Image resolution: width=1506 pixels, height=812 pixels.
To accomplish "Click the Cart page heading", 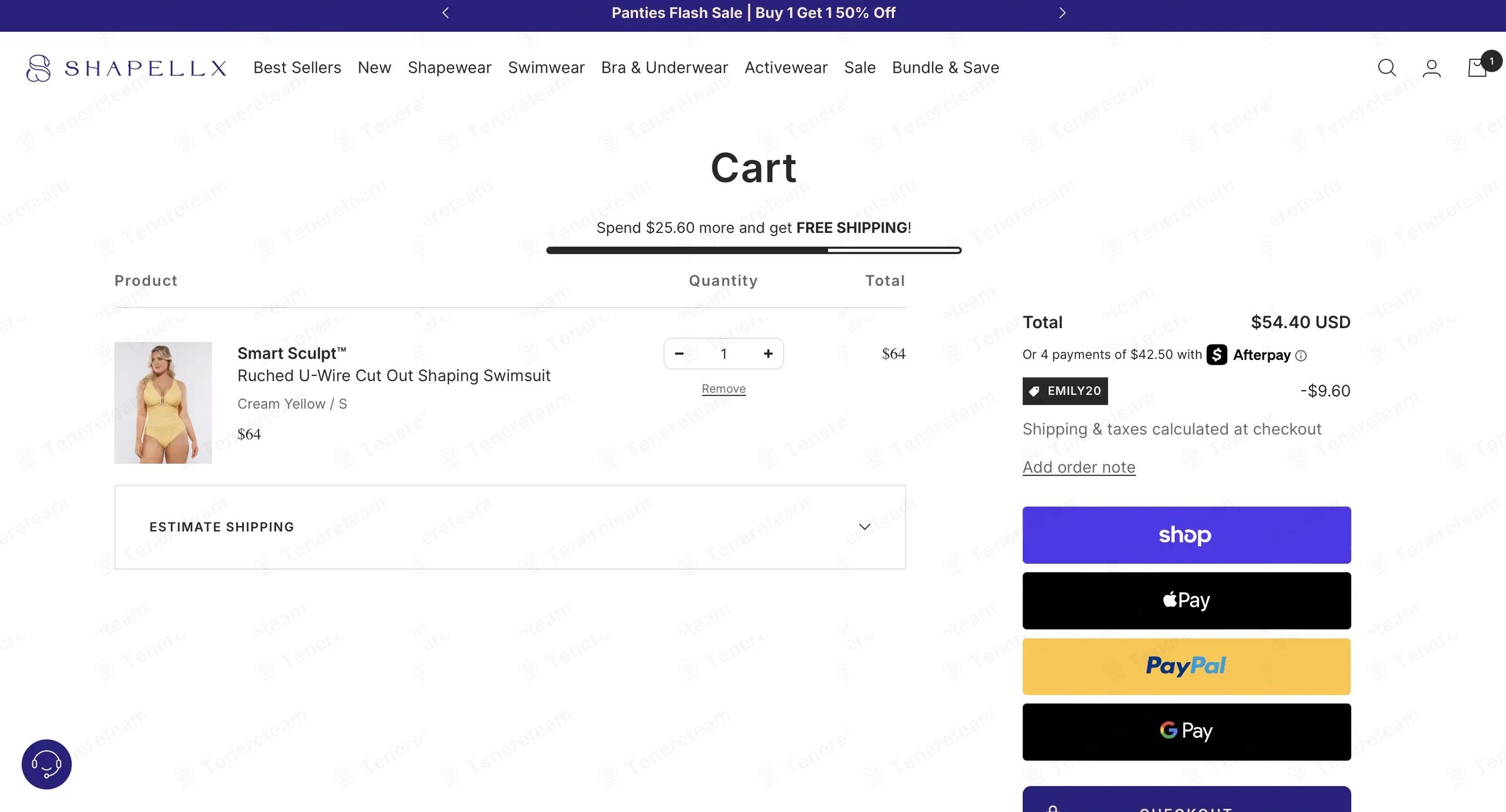I will [x=754, y=168].
